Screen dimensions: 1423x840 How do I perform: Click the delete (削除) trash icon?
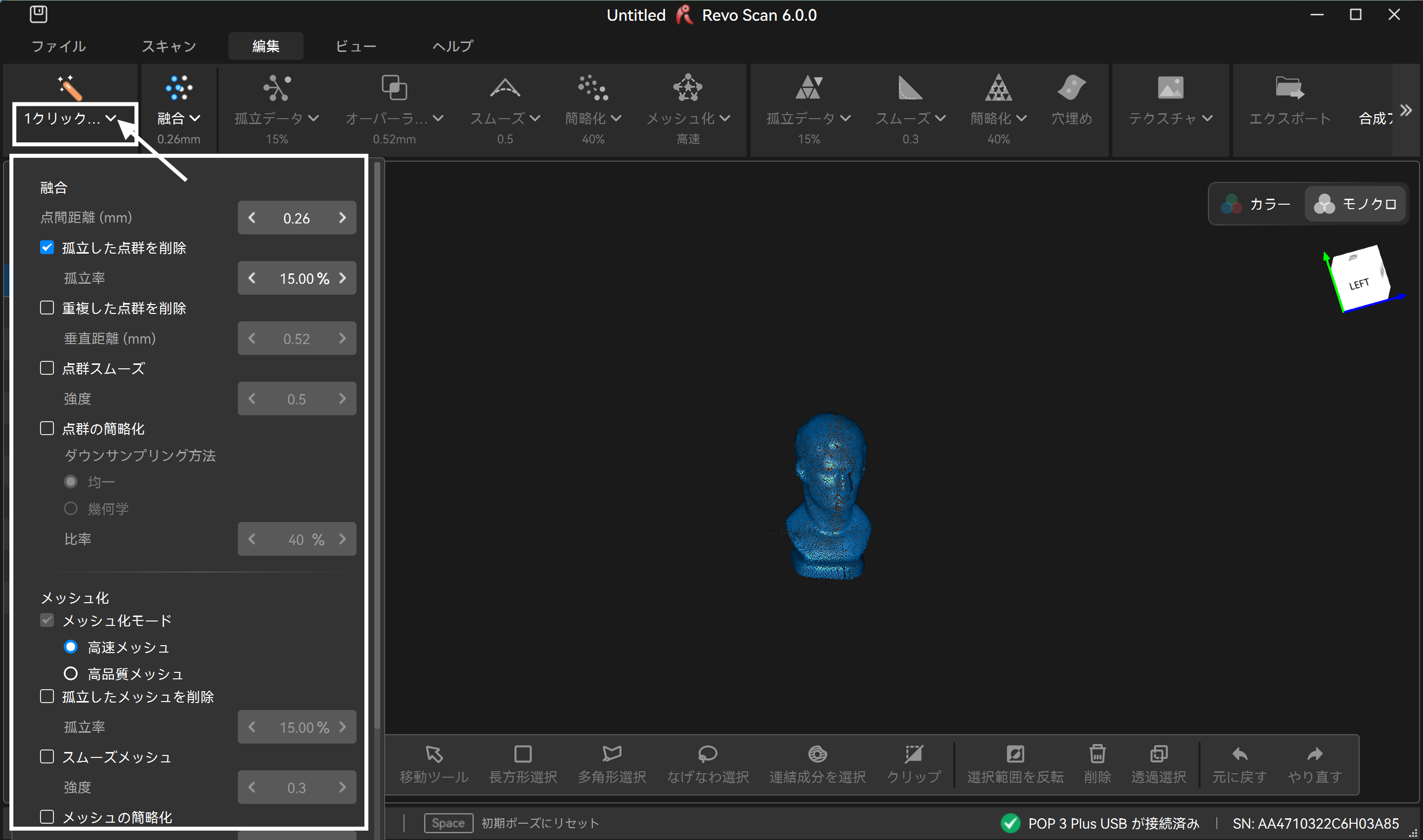click(x=1097, y=754)
